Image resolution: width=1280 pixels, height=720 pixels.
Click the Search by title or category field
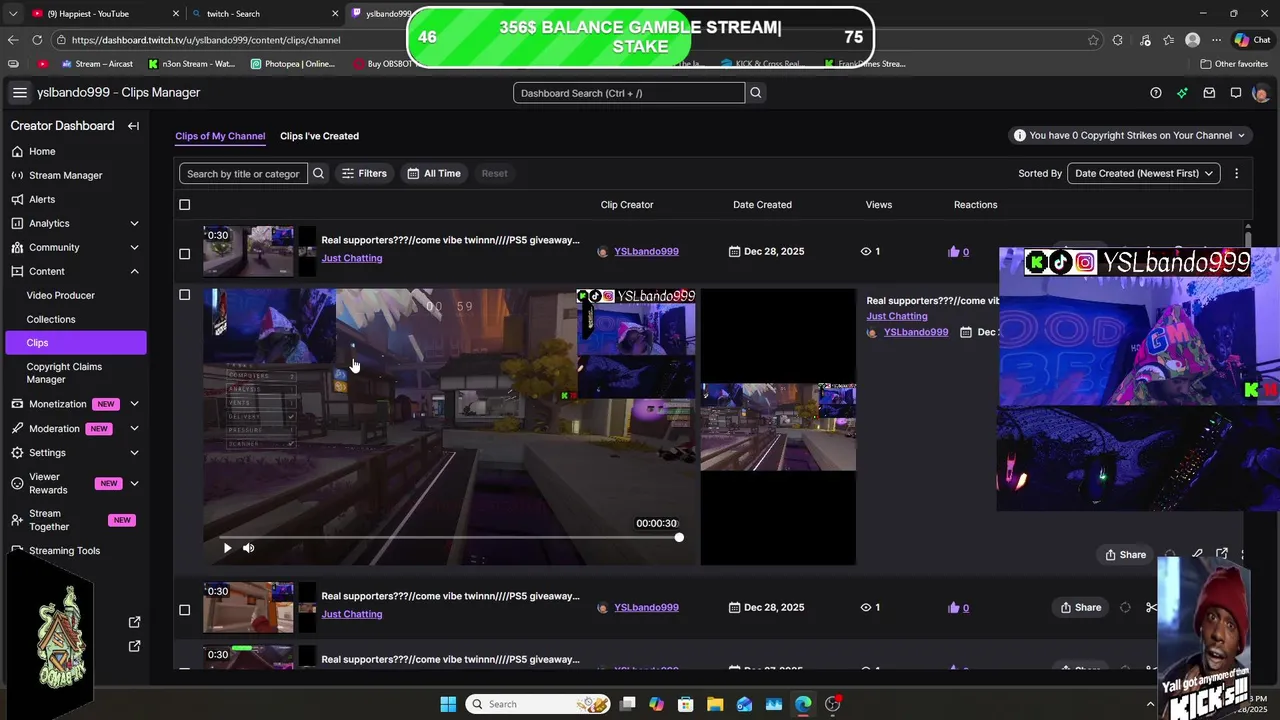click(243, 173)
